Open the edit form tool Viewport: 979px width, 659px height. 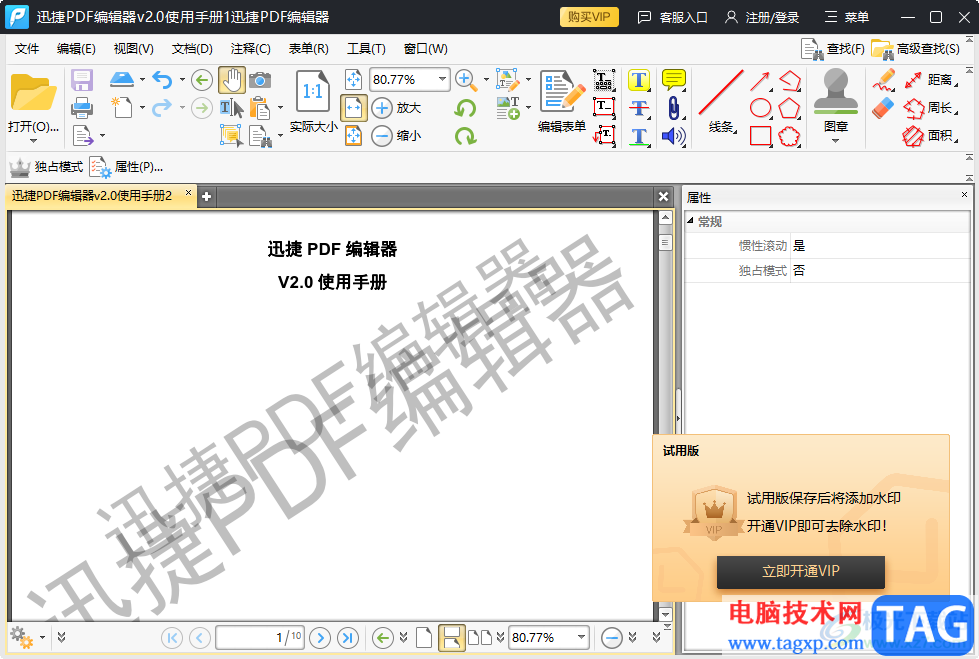click(x=562, y=101)
